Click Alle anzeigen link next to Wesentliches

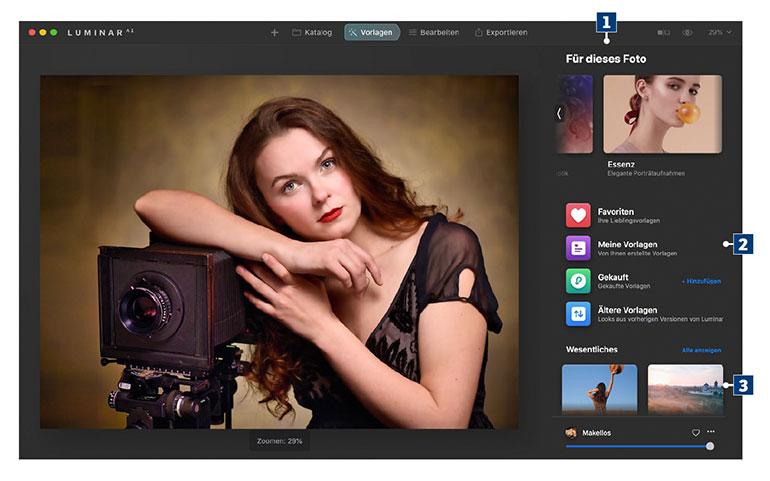(701, 350)
